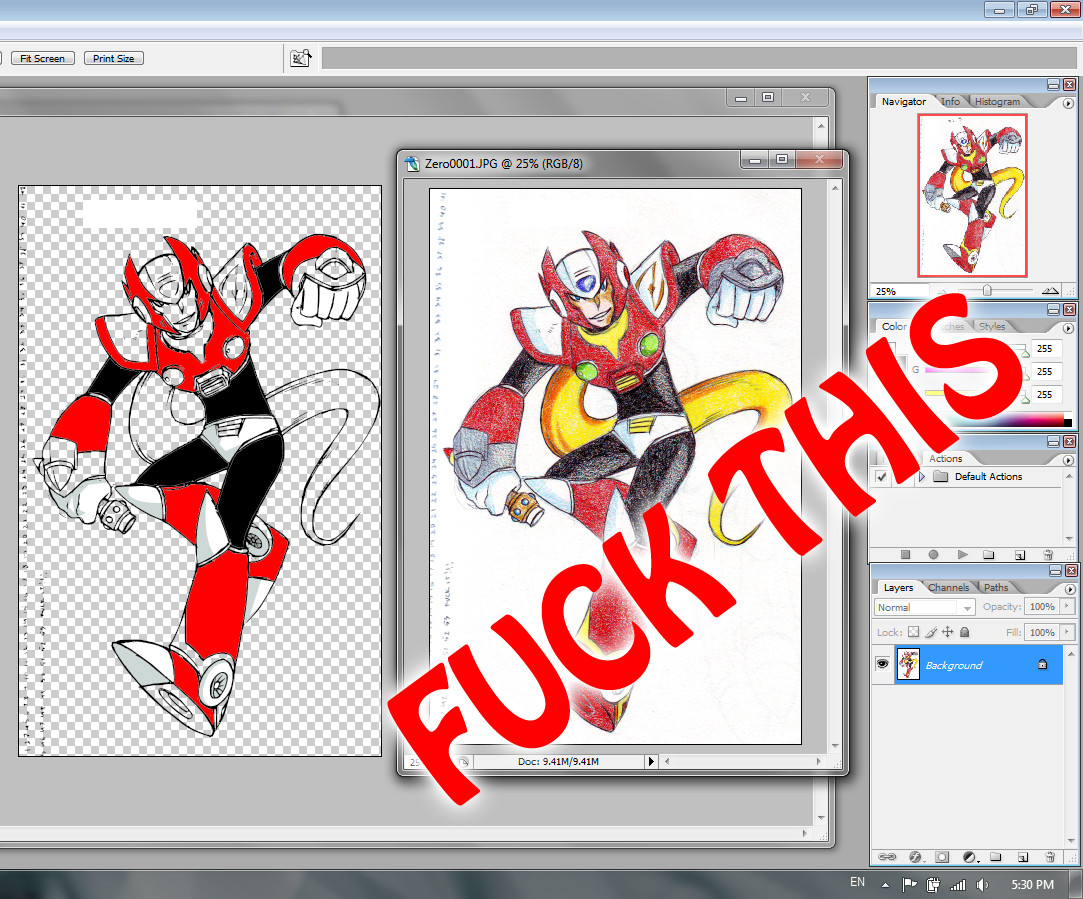Select the Actions tab
Image resolution: width=1083 pixels, height=899 pixels.
945,458
